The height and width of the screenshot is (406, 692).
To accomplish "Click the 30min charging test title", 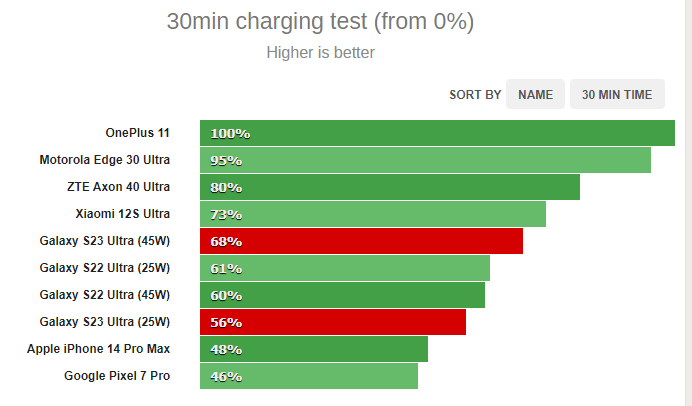I will (320, 21).
